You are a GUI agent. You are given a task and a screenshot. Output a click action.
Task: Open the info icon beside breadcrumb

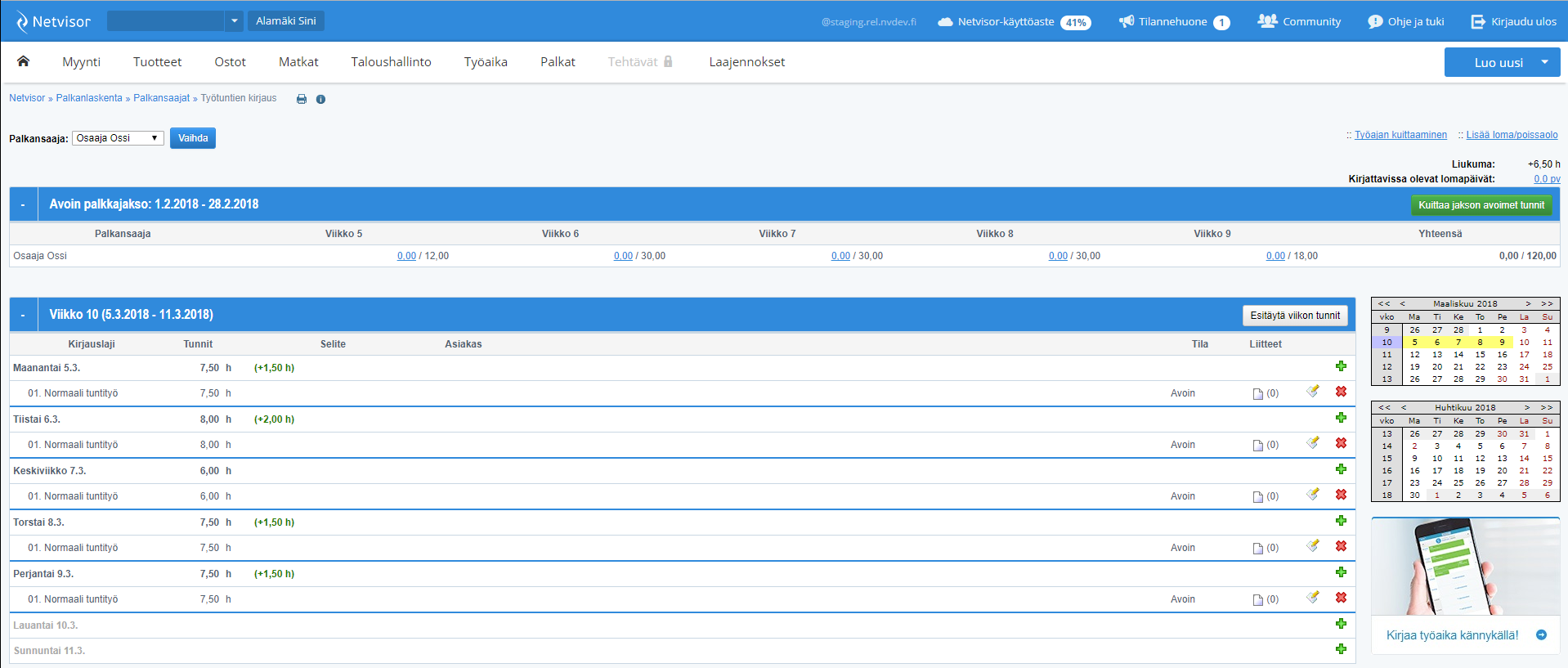click(x=320, y=99)
